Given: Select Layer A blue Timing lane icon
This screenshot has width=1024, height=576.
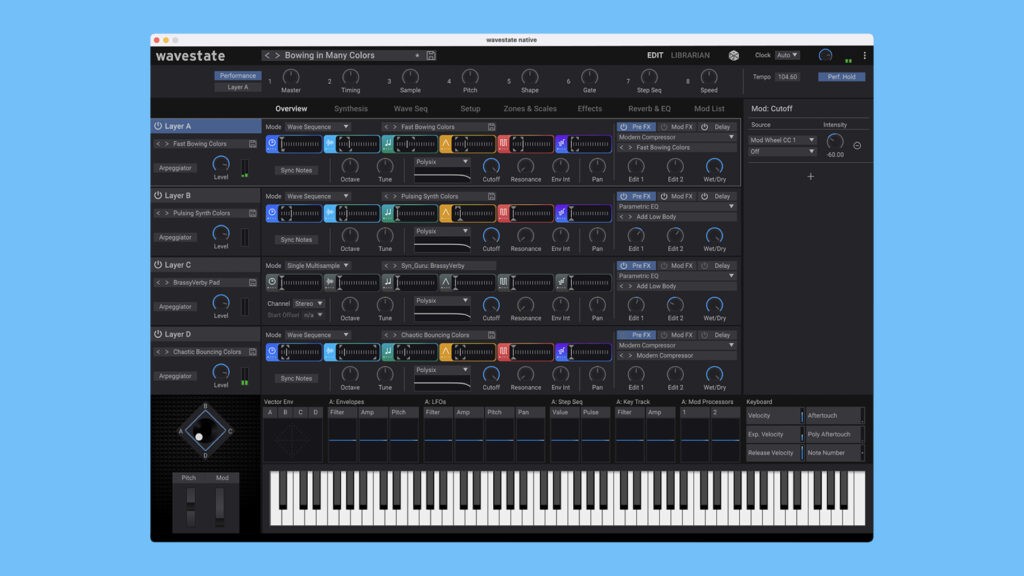Looking at the screenshot, I should [x=272, y=144].
